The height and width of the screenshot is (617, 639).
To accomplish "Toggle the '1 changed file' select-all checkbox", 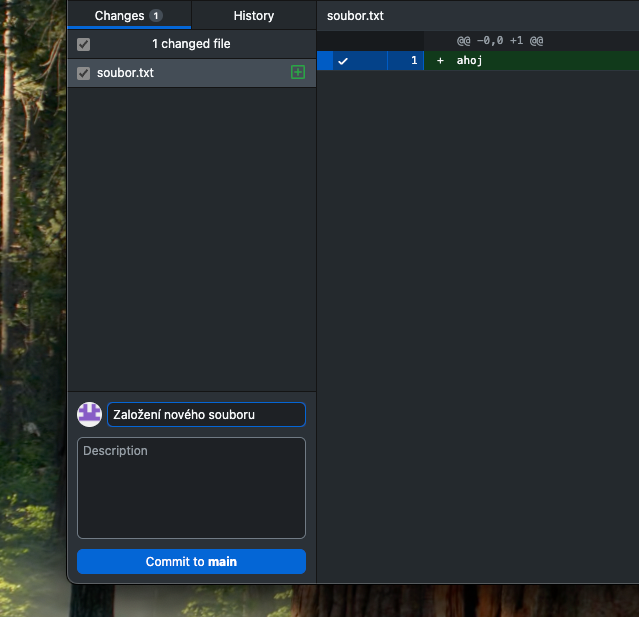I will [84, 44].
